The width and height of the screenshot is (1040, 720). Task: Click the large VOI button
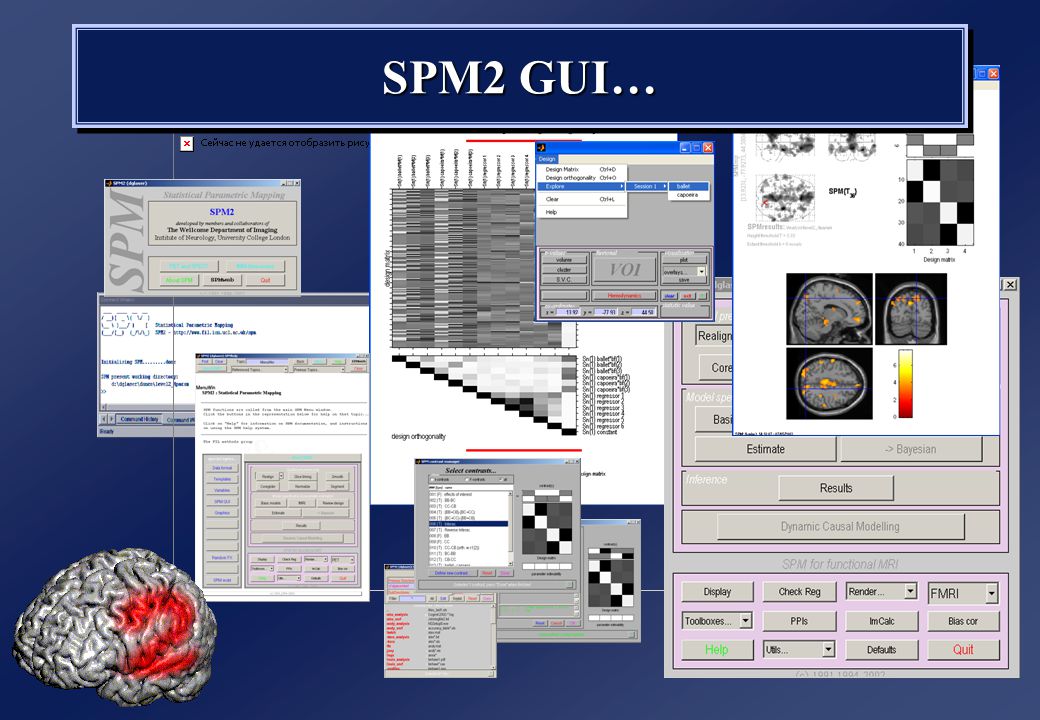[625, 270]
